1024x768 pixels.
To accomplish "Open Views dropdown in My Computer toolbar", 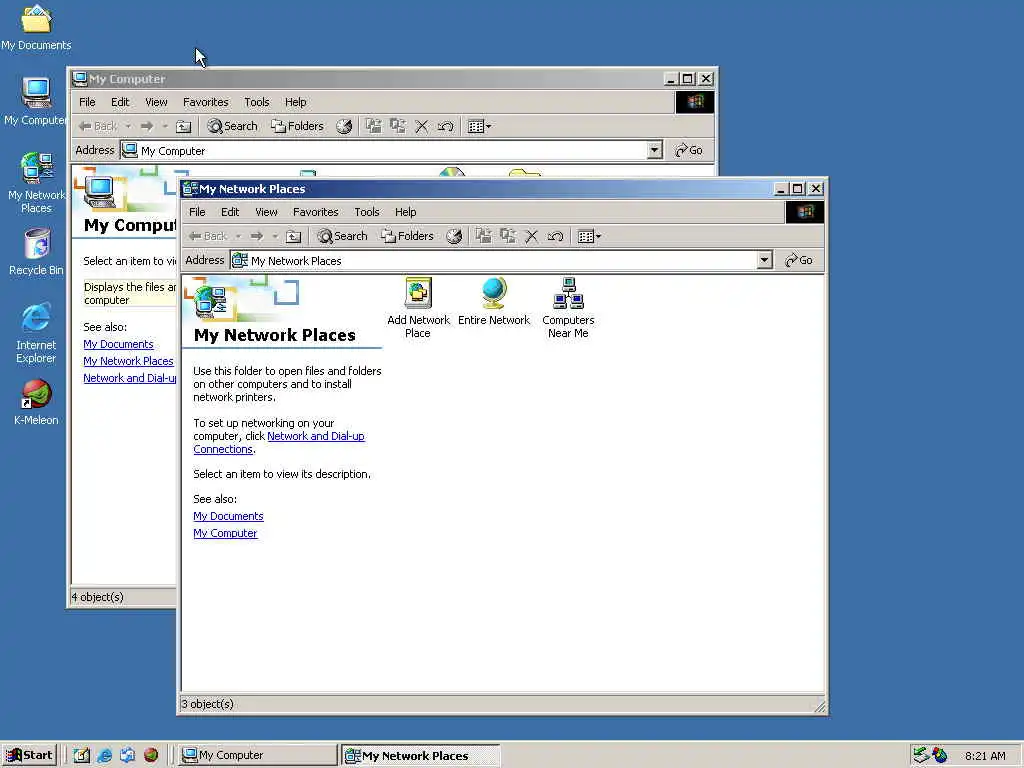I will pos(479,126).
